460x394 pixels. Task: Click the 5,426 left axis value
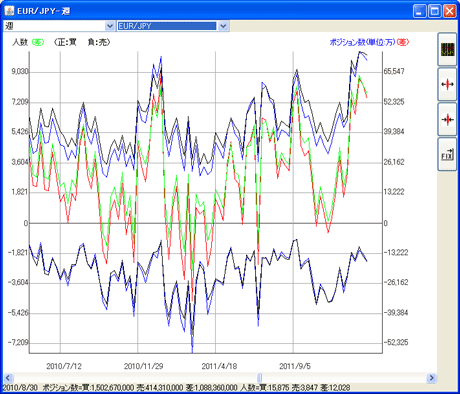click(x=20, y=131)
